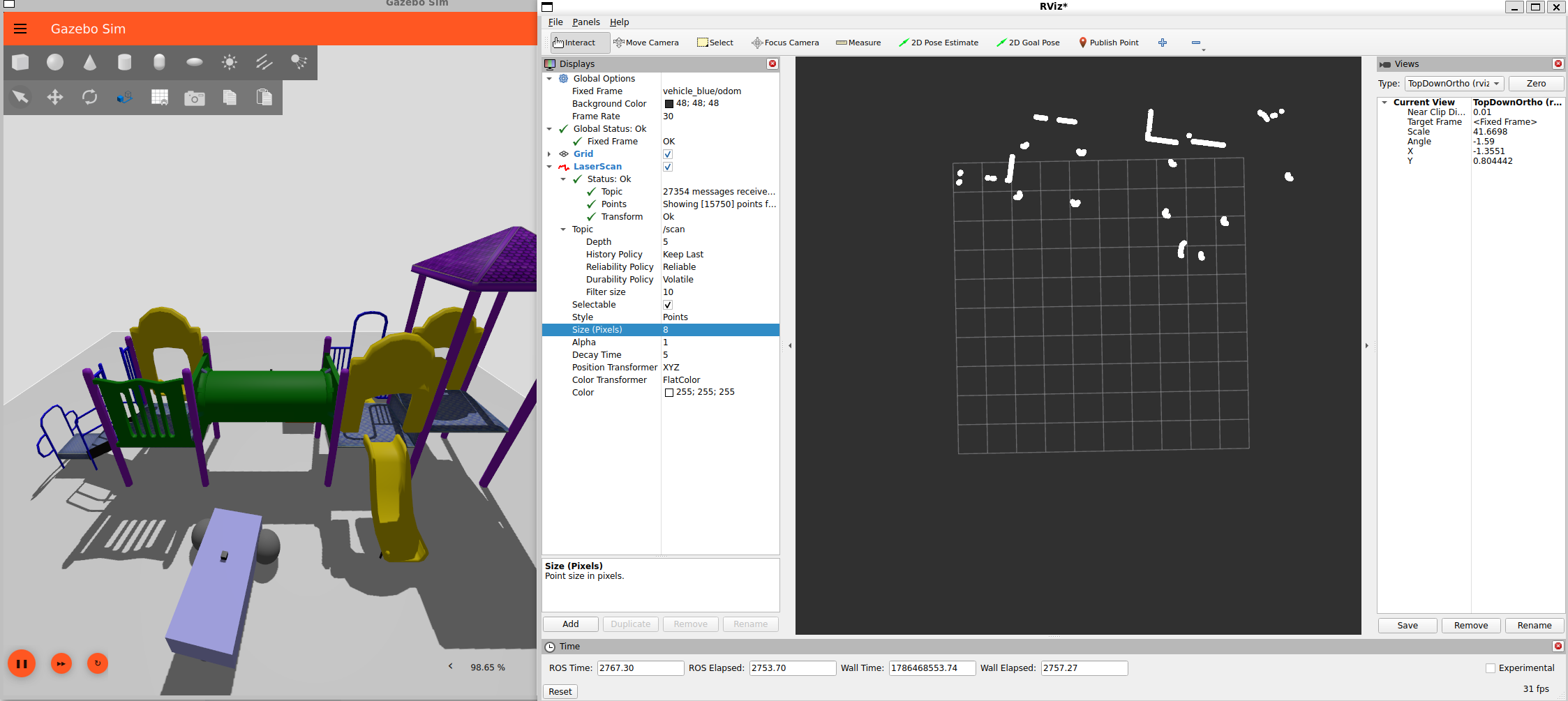Click the Background Color swatch
Screen dimensions: 1568x701
point(669,104)
